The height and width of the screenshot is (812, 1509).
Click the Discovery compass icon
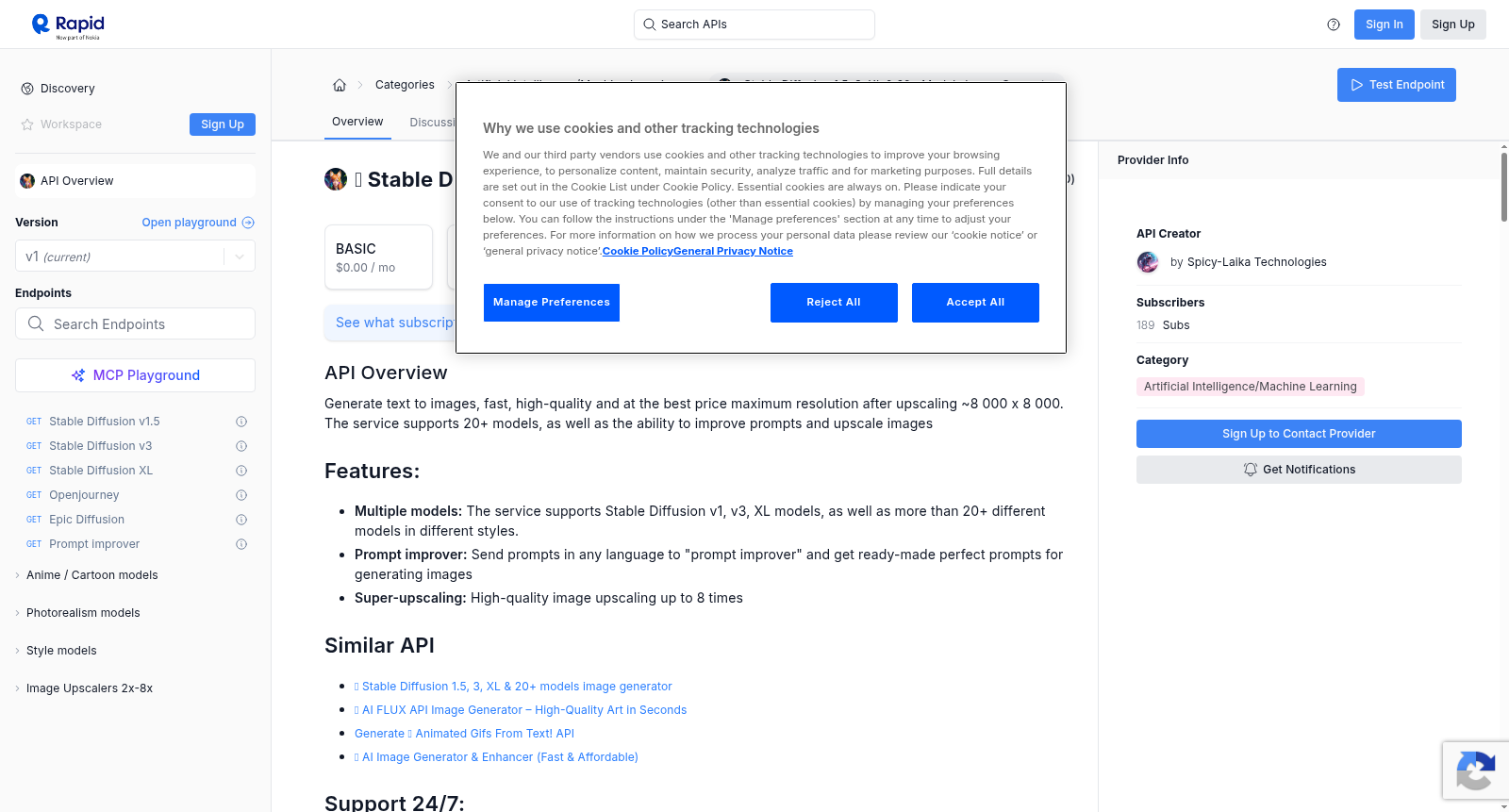27,89
